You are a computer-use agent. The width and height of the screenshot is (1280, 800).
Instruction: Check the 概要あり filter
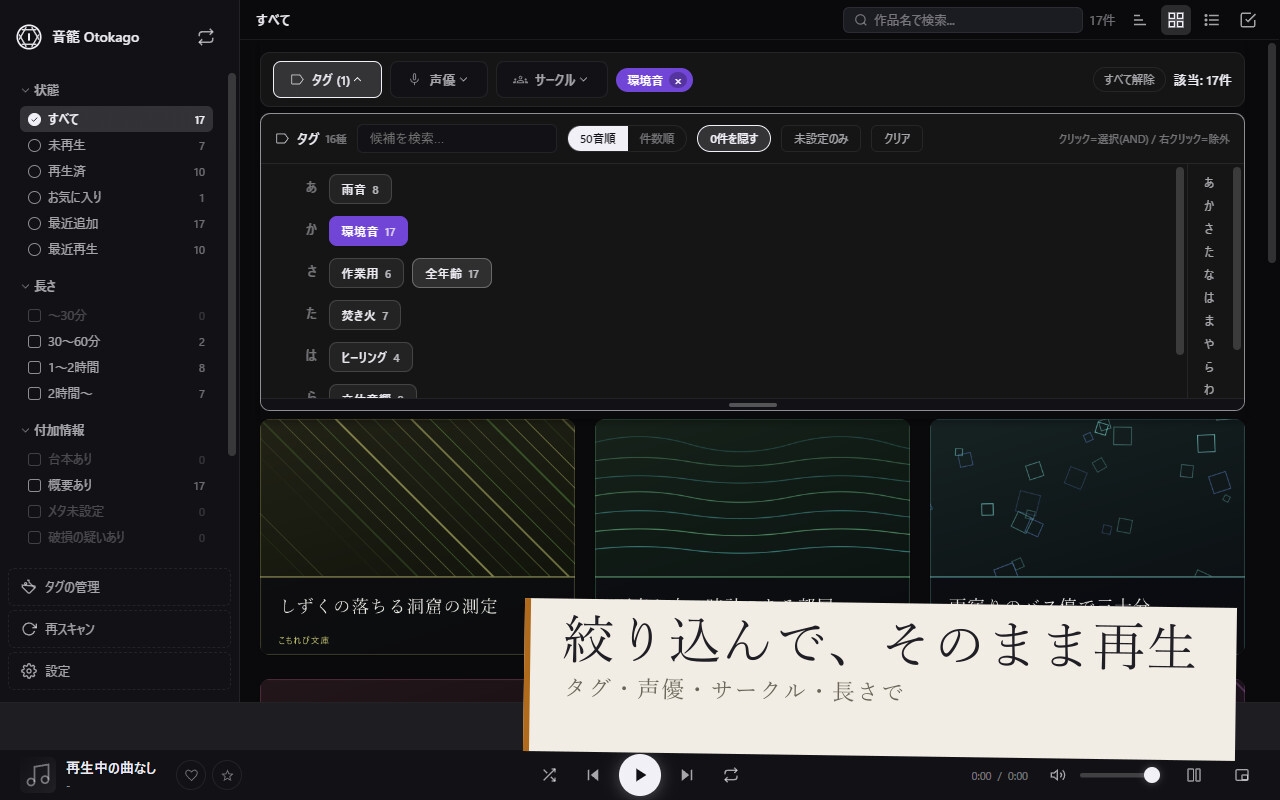(116, 485)
